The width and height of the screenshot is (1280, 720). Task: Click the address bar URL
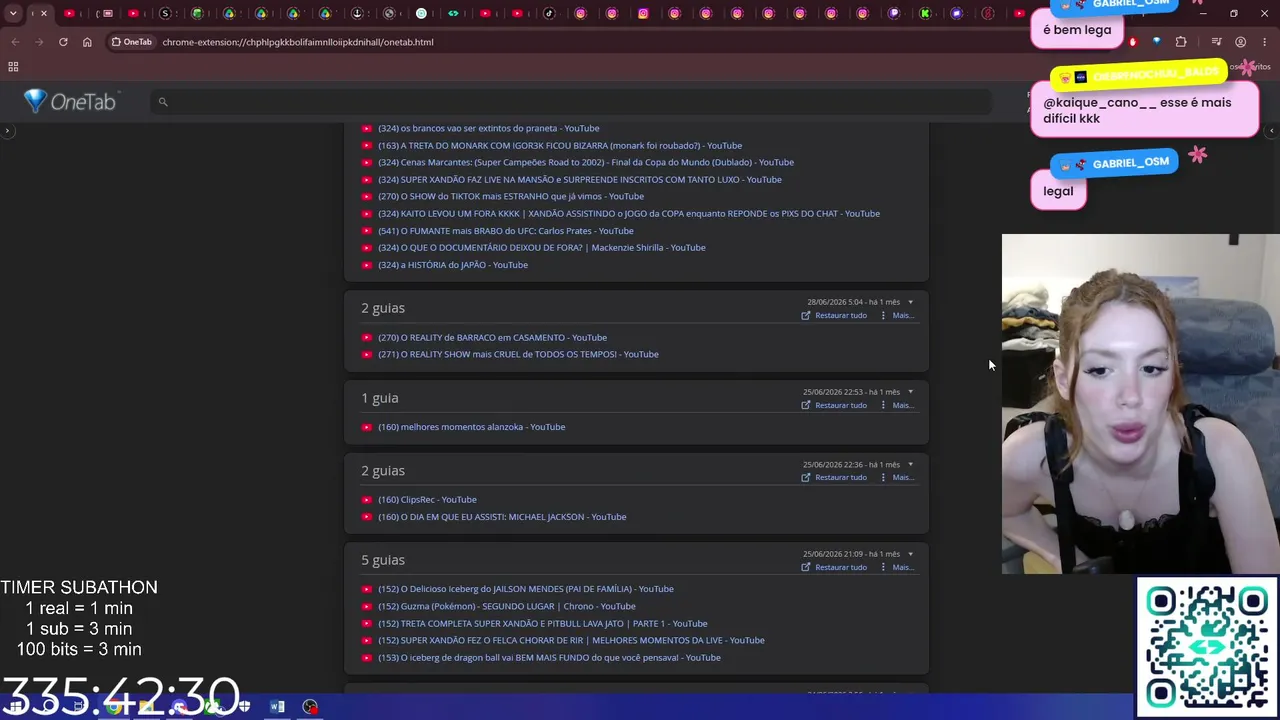click(x=298, y=42)
